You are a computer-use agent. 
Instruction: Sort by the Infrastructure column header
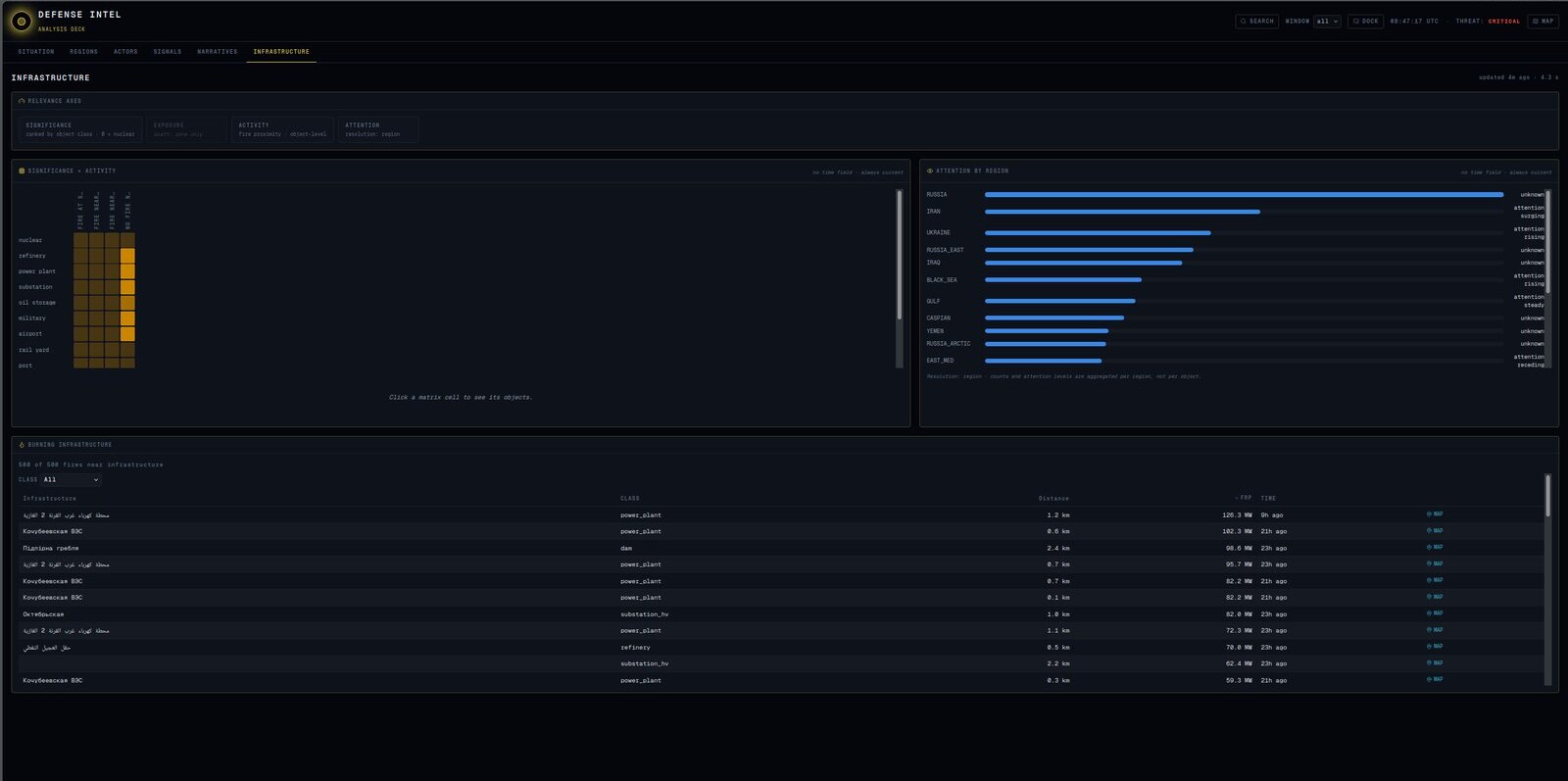[49, 499]
